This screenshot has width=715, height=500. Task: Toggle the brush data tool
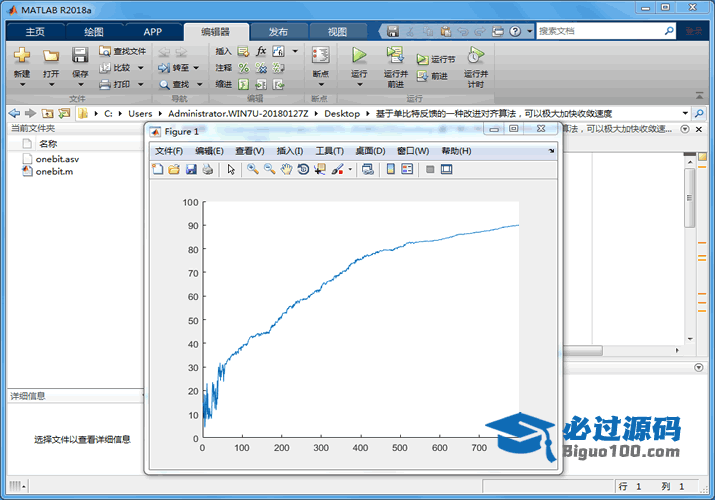click(337, 170)
